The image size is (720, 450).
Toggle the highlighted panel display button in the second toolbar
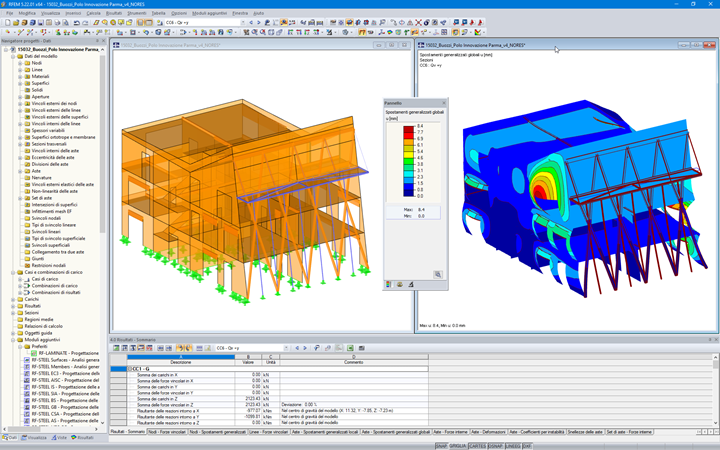point(455,32)
